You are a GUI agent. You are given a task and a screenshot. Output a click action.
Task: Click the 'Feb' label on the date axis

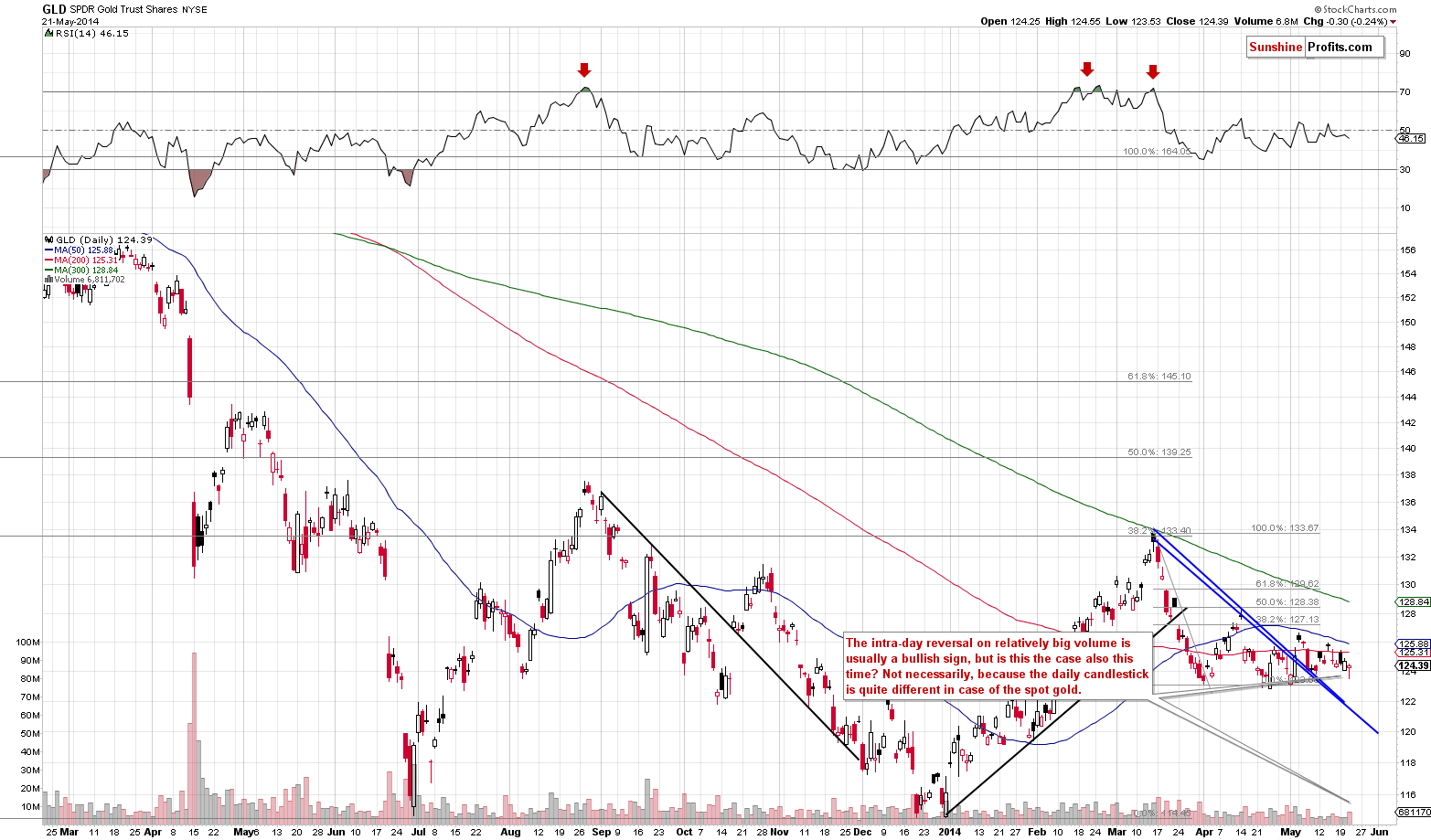(x=1038, y=832)
